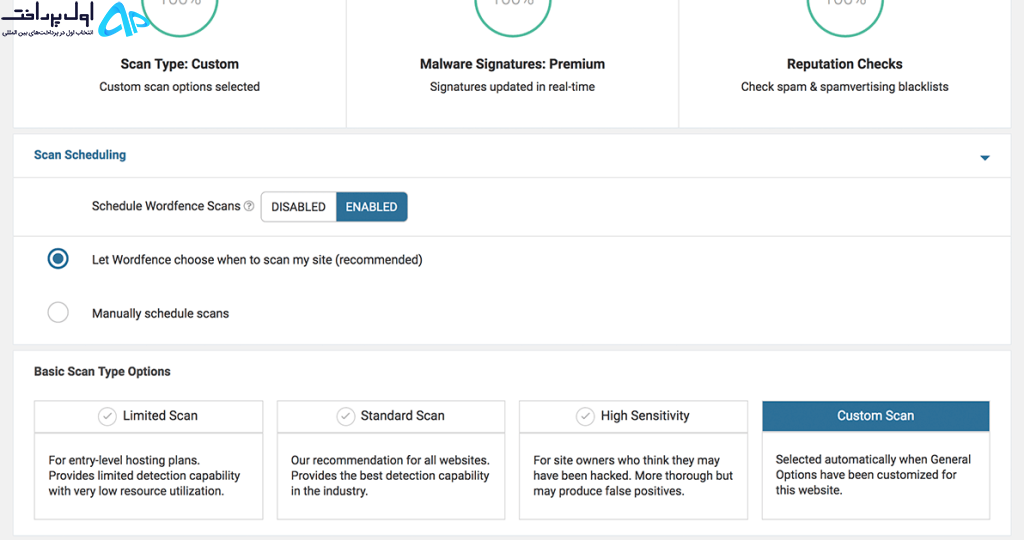The width and height of the screenshot is (1024, 540).
Task: Click the Limited Scan checkmark icon
Action: (107, 416)
